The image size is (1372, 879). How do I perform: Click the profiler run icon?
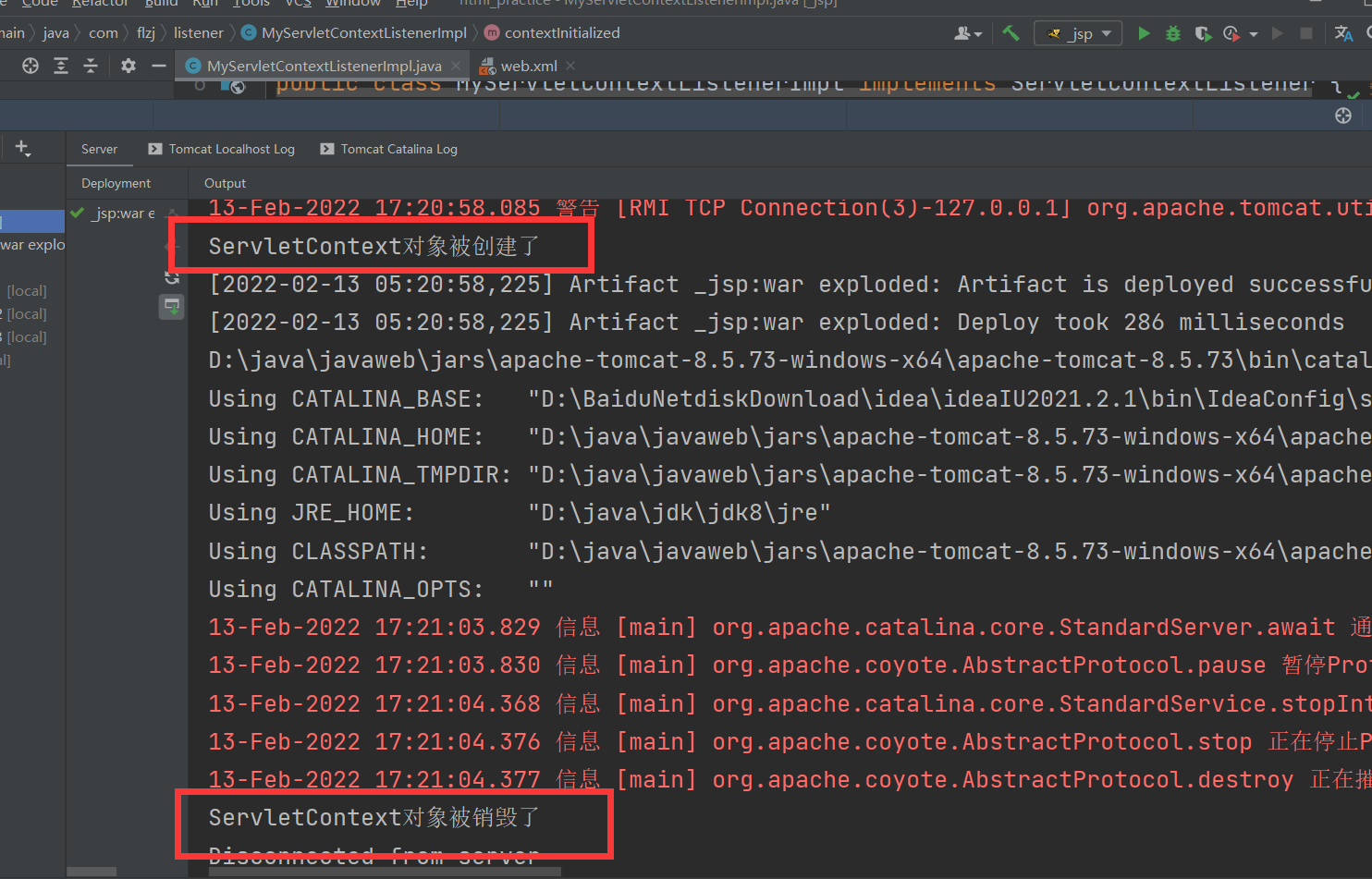(1231, 33)
